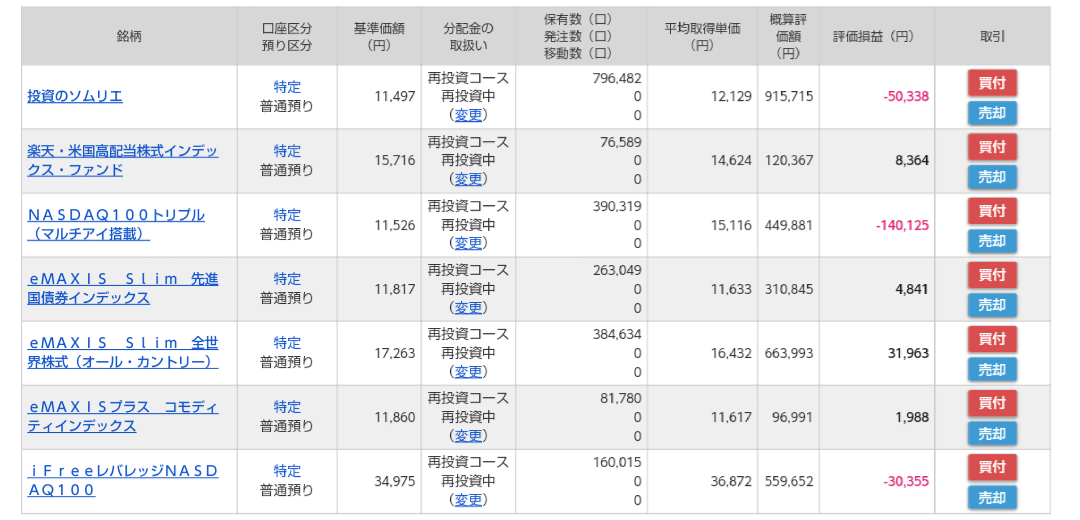Click 売却 button for 投資のソムリエ
Viewport: 1080px width, 520px height.
992,114
